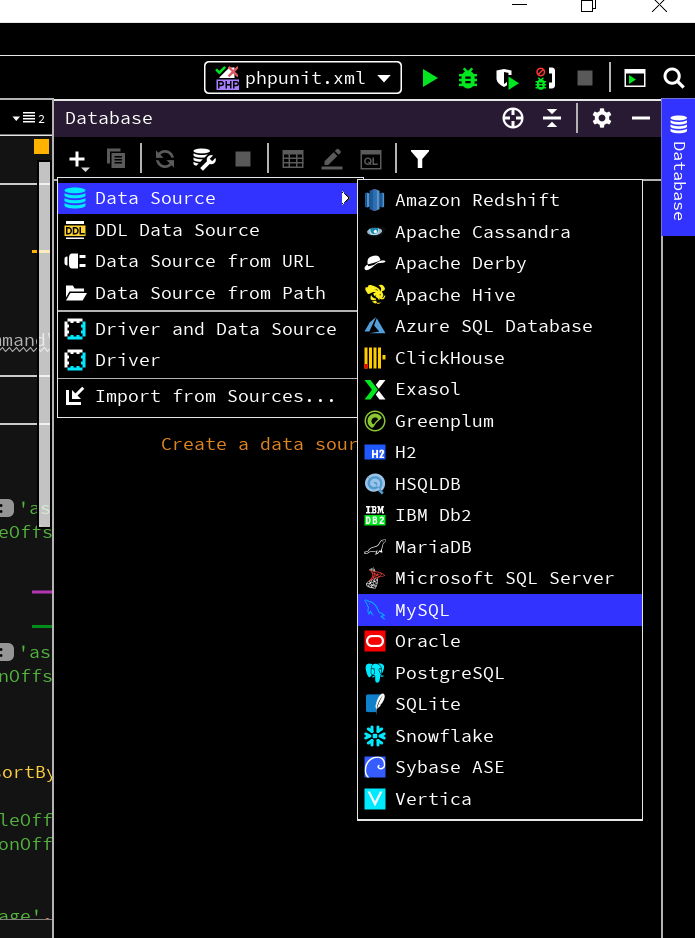Open Search Everywhere magnifier icon
This screenshot has width=695, height=938.
click(673, 78)
